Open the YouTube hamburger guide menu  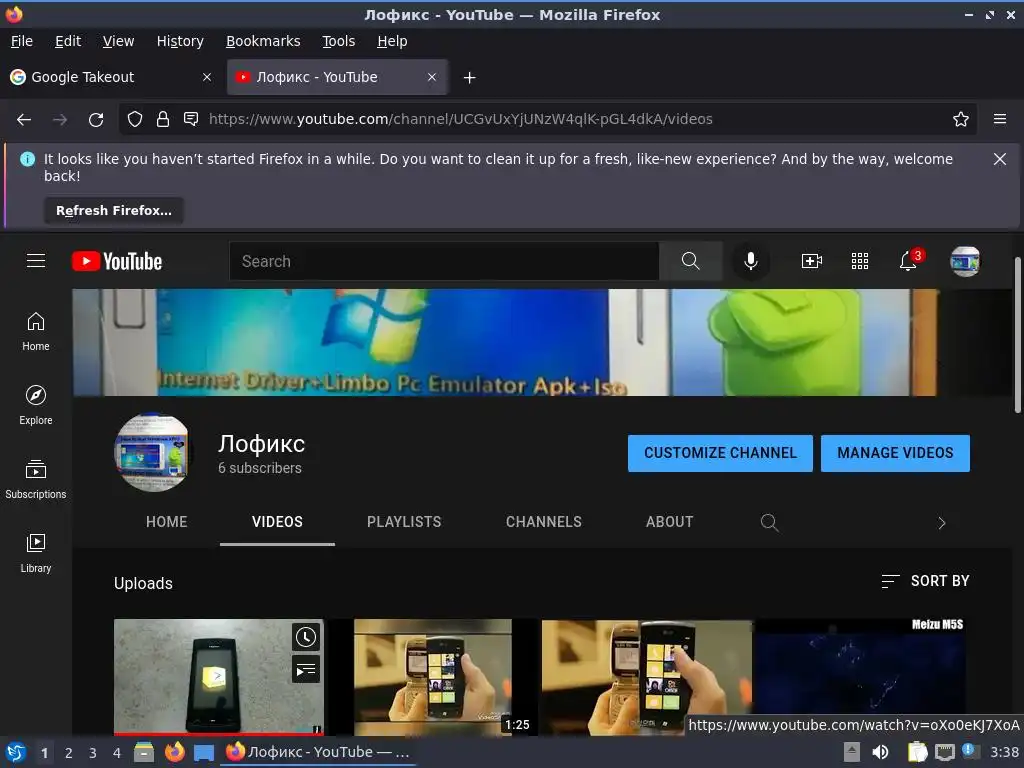(36, 261)
